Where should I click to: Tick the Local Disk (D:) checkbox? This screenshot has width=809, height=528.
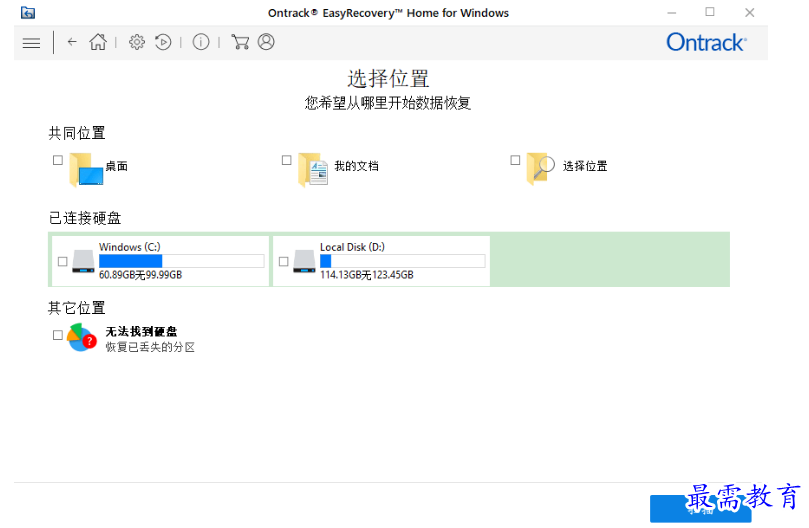[283, 262]
